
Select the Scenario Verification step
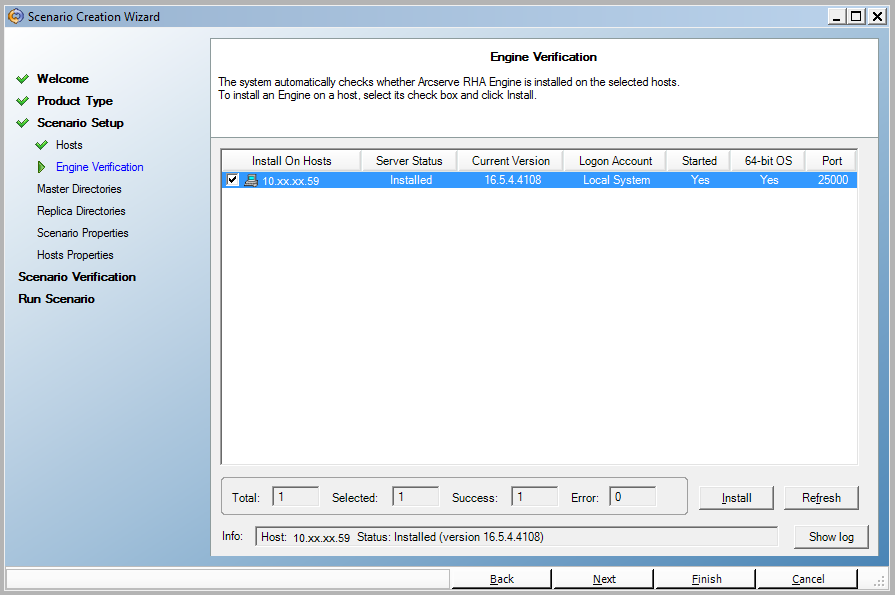77,277
